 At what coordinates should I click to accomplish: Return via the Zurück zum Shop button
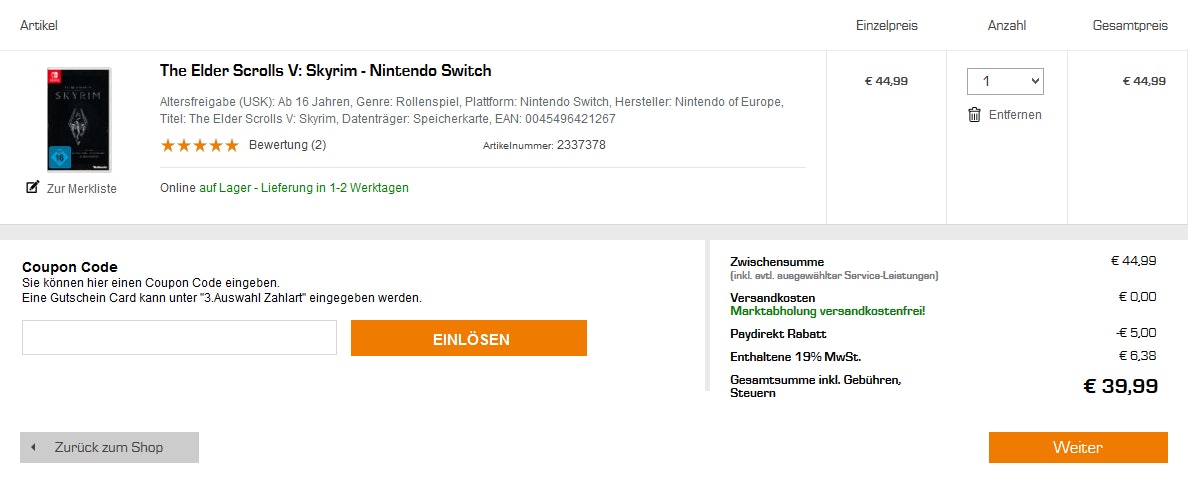pos(109,447)
